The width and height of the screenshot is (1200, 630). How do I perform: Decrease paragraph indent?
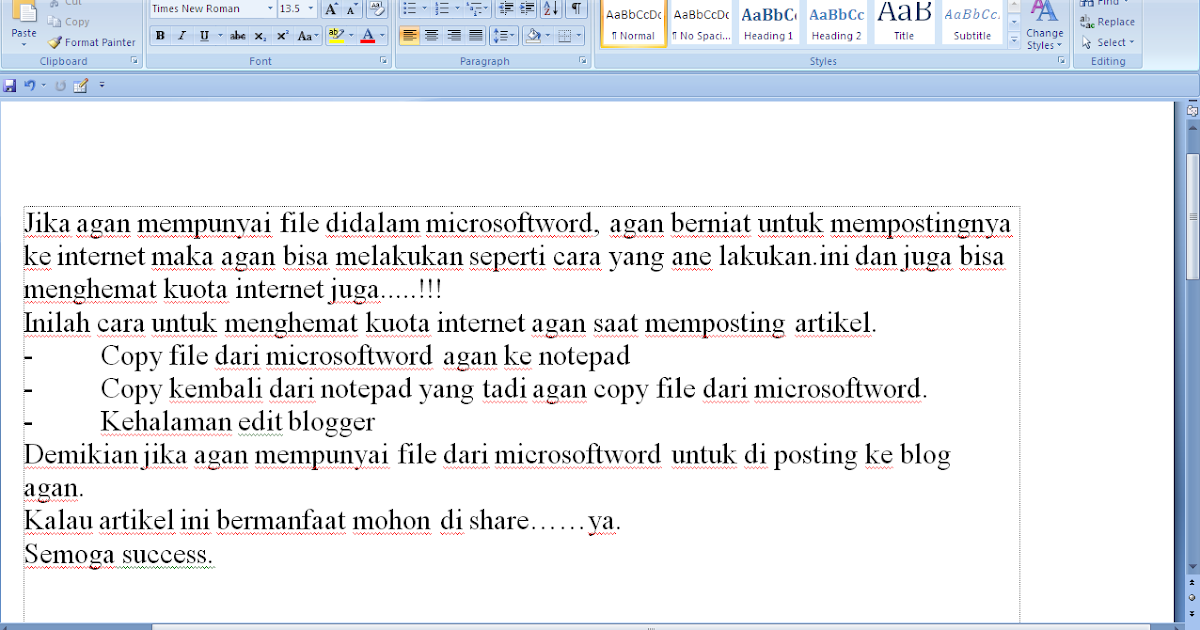[505, 8]
